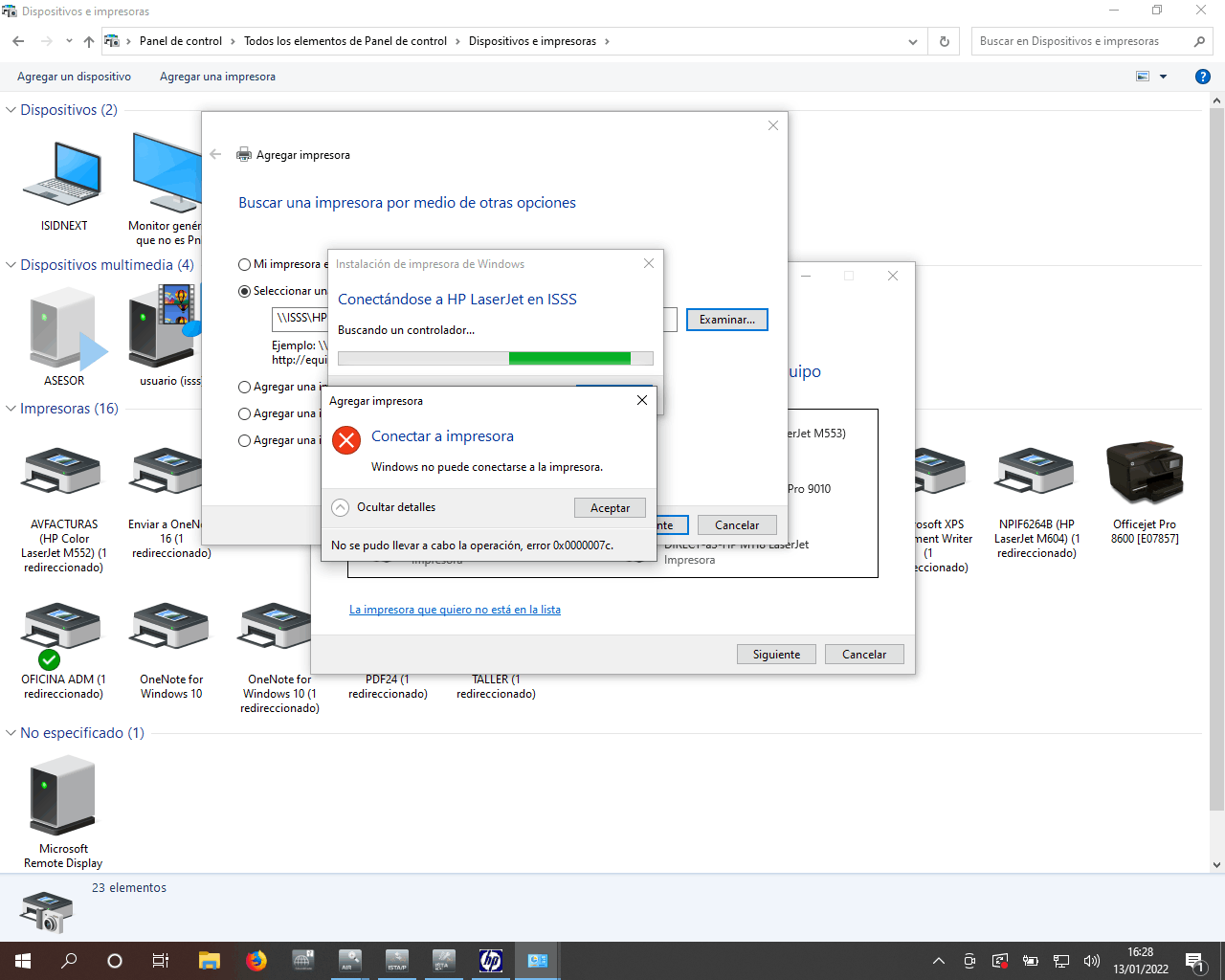This screenshot has width=1225, height=980.
Task: Choose fifth Agregar una radio option
Action: 244,440
